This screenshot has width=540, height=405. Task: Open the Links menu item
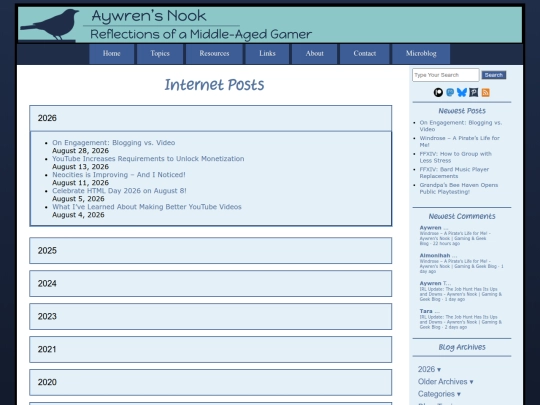click(267, 53)
